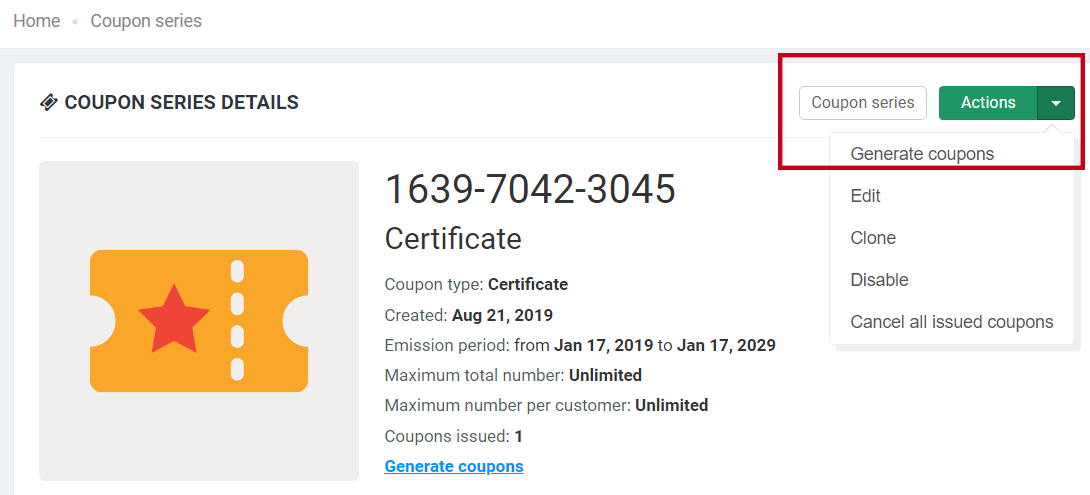Click the Coupons issued count line
Screen dimensions: 1090x495
453,436
